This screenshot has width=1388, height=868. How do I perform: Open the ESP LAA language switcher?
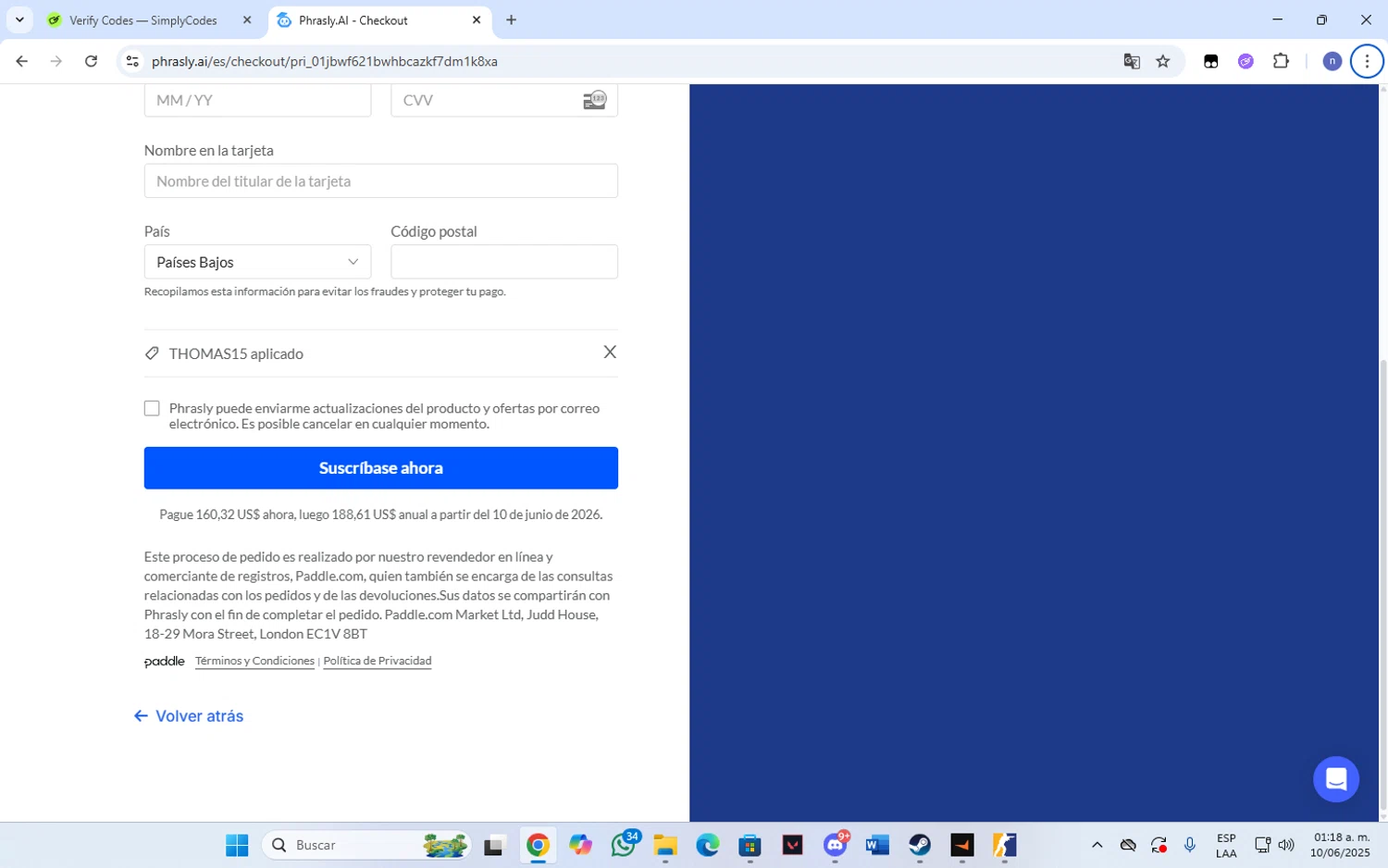coord(1226,846)
